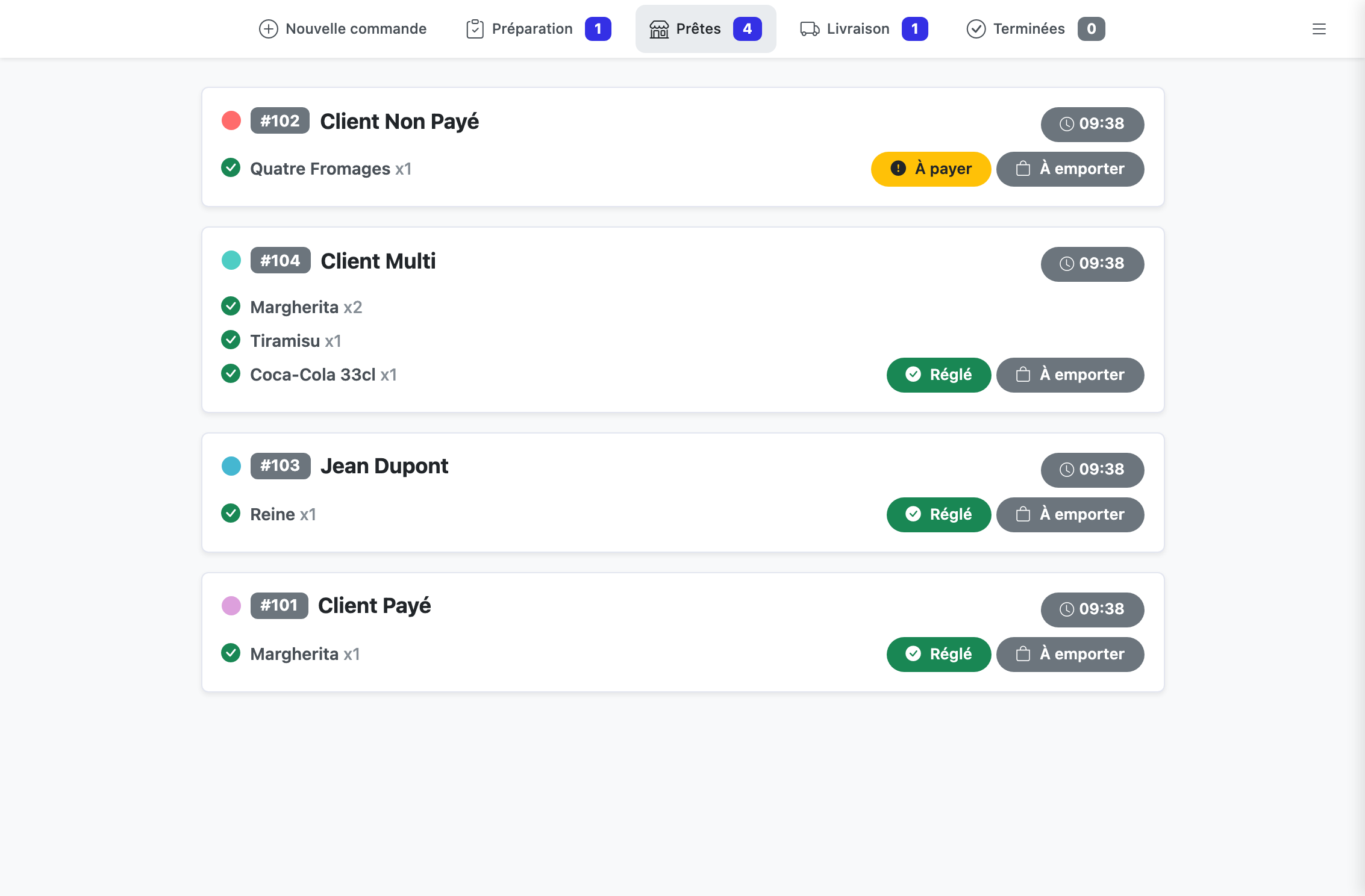
Task: Click the teal dot on Client Multi
Action: click(x=231, y=261)
